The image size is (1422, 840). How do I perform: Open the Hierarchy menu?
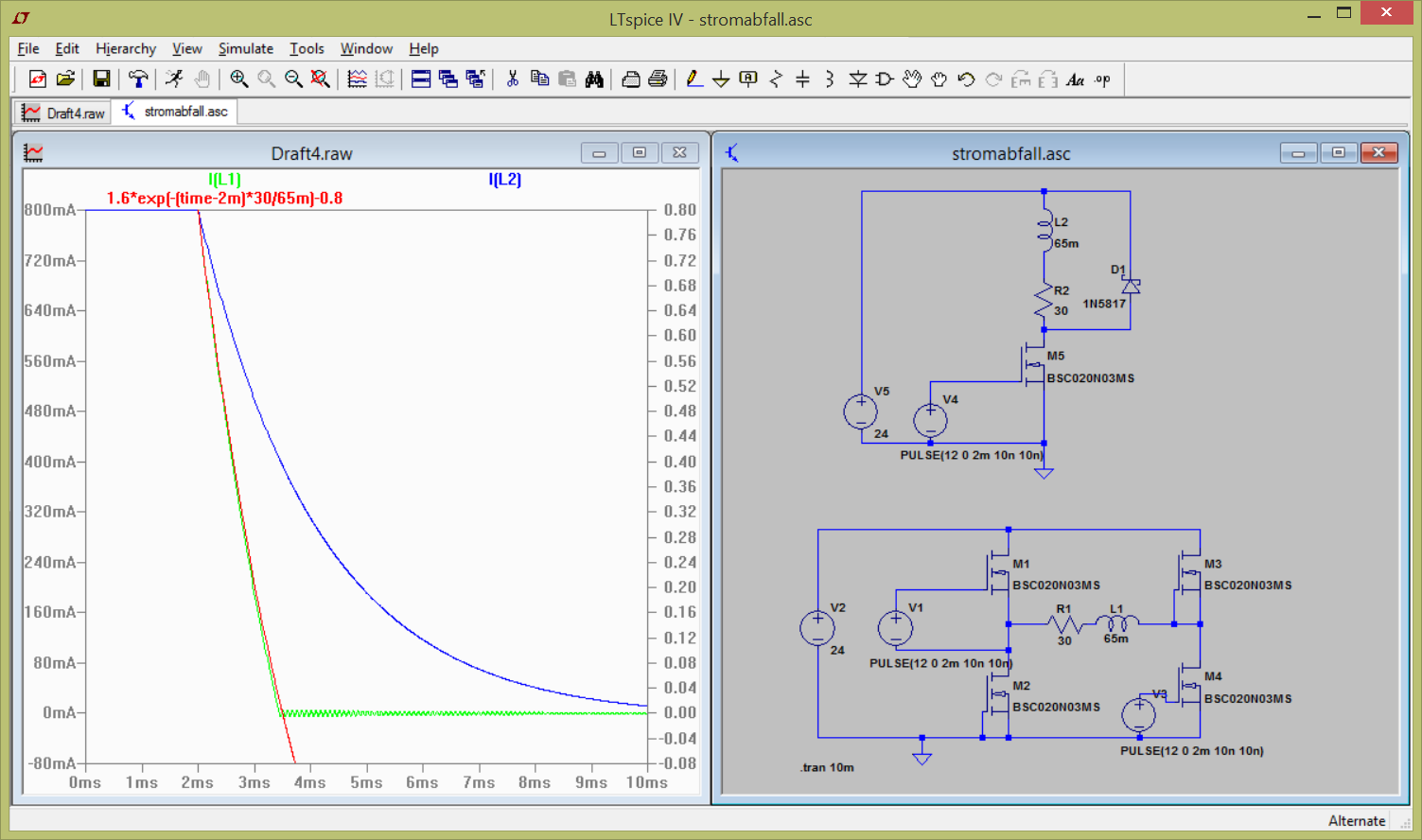[126, 48]
